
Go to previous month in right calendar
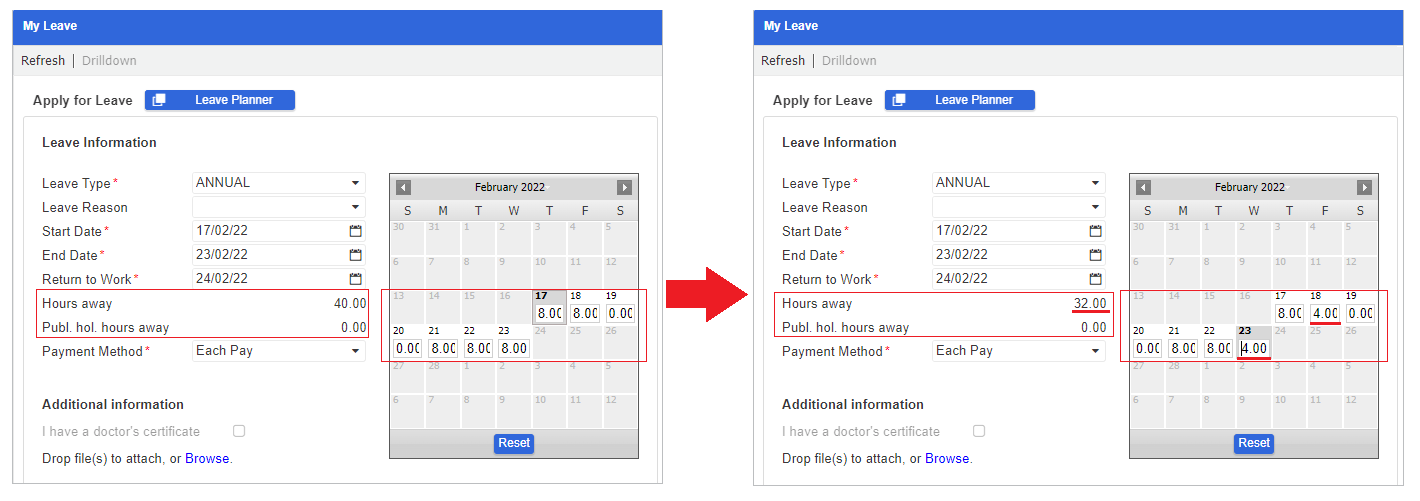pos(1143,187)
